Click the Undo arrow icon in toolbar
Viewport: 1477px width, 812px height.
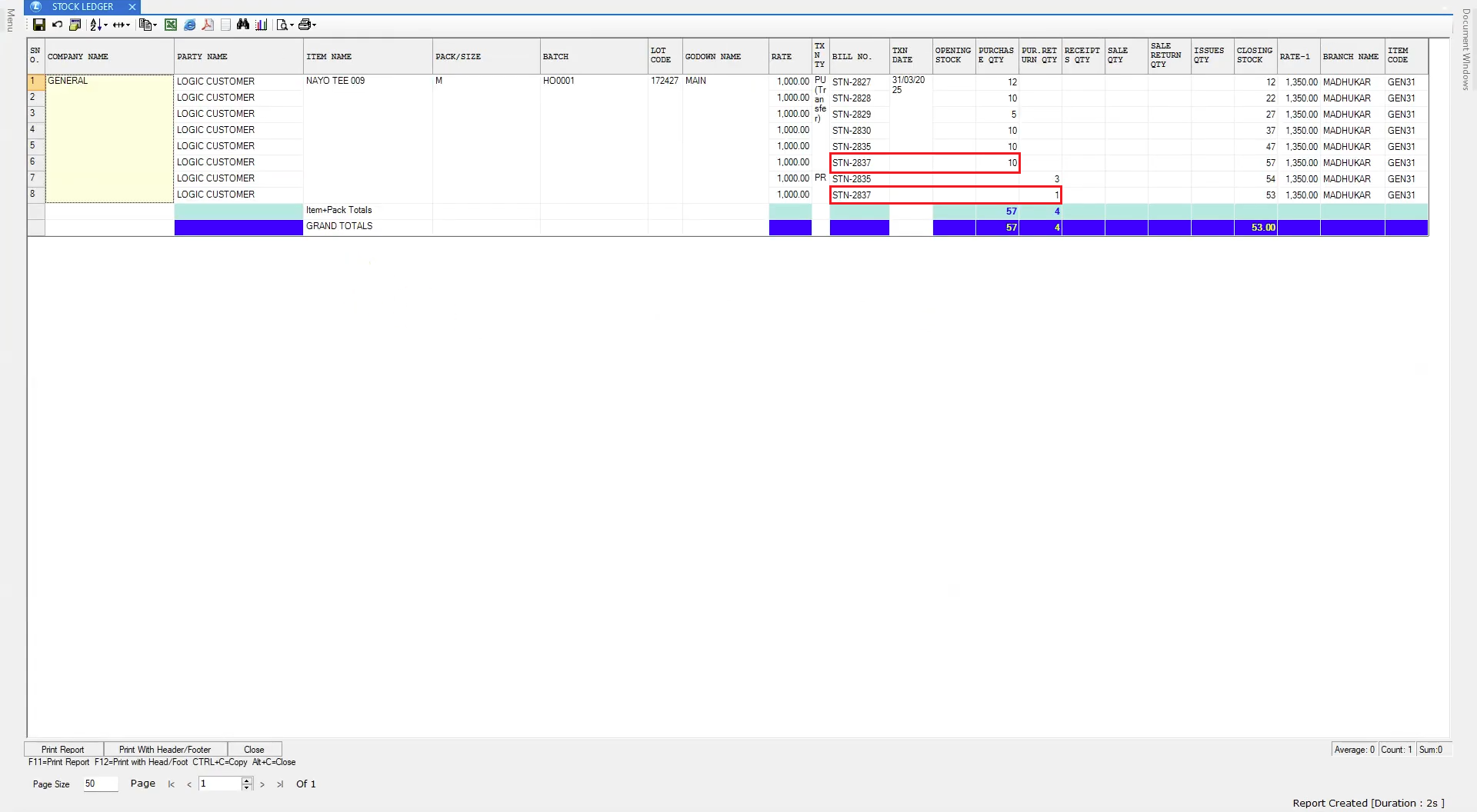tap(57, 25)
